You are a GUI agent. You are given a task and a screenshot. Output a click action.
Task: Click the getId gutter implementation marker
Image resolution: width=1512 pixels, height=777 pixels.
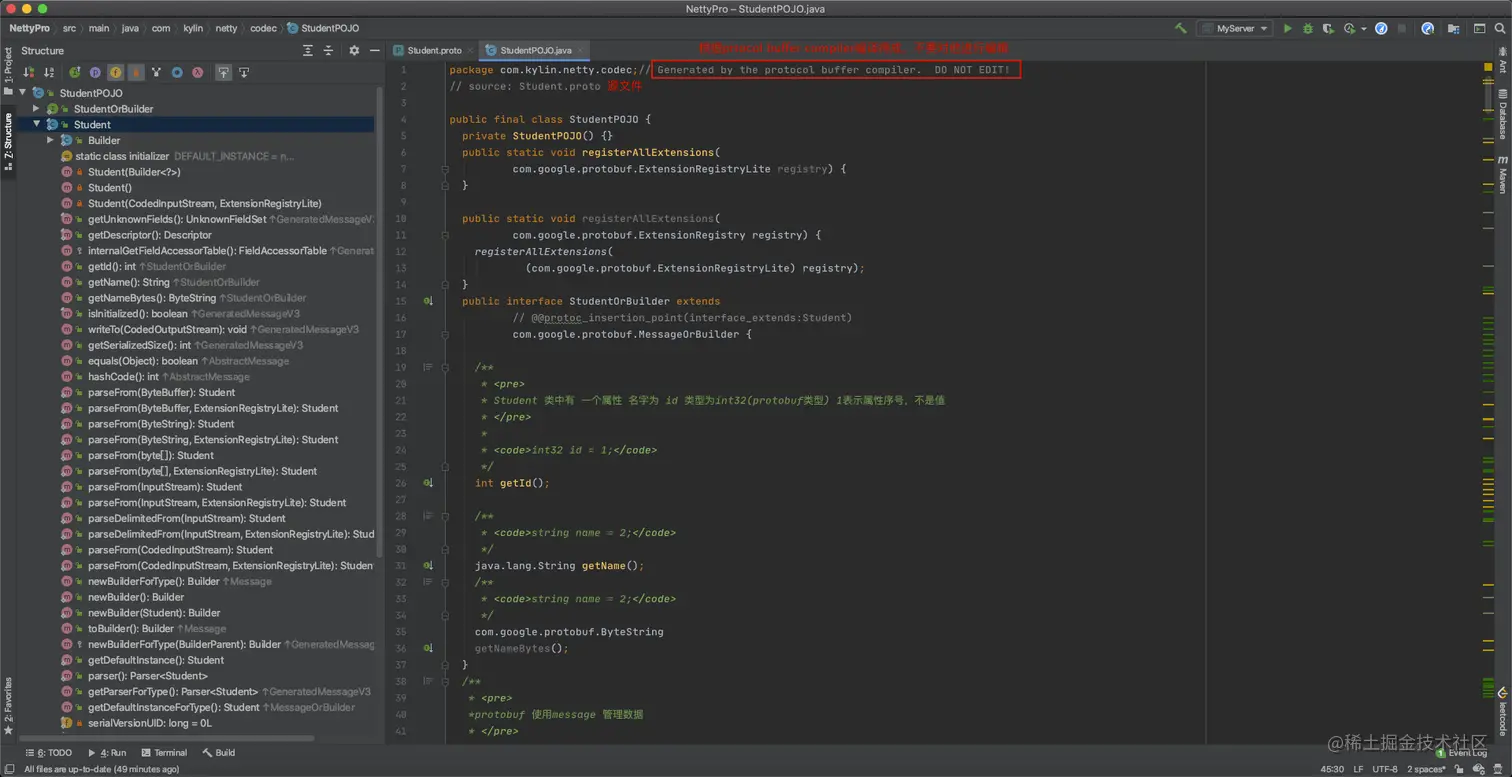(x=428, y=483)
